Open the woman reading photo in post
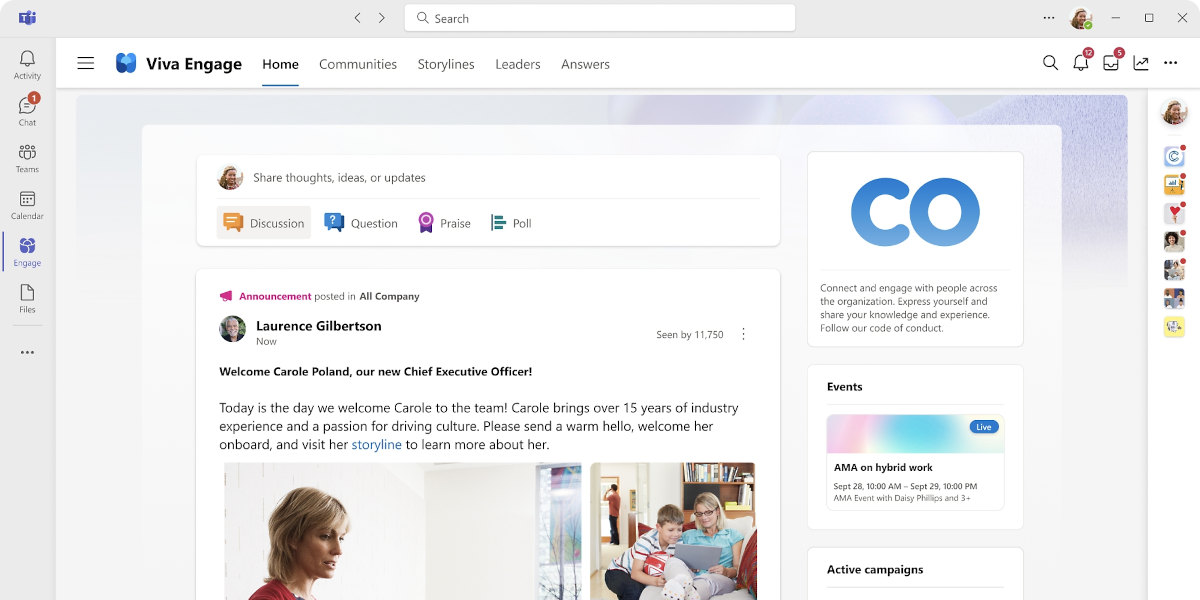 [x=402, y=531]
